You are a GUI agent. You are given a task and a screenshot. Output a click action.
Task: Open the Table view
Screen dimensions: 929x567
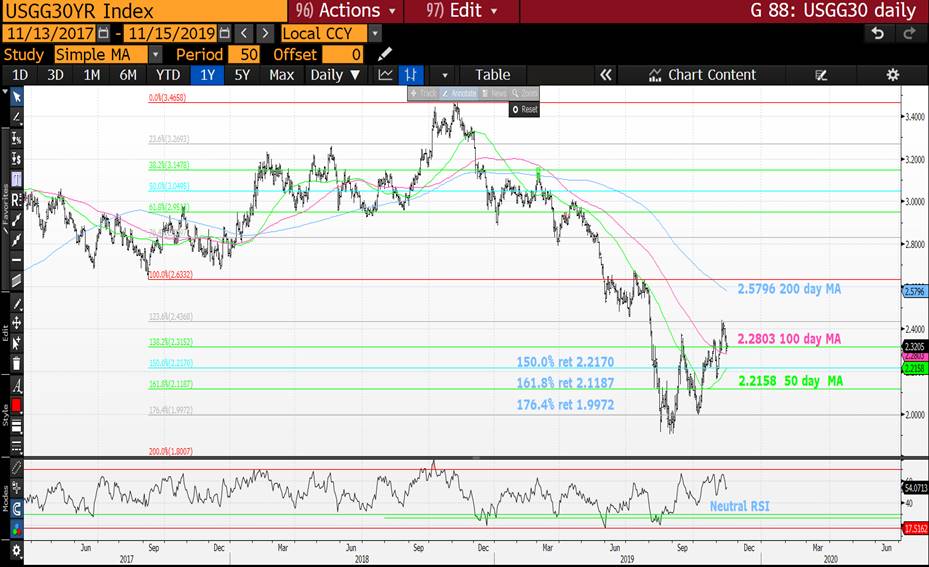tap(492, 75)
